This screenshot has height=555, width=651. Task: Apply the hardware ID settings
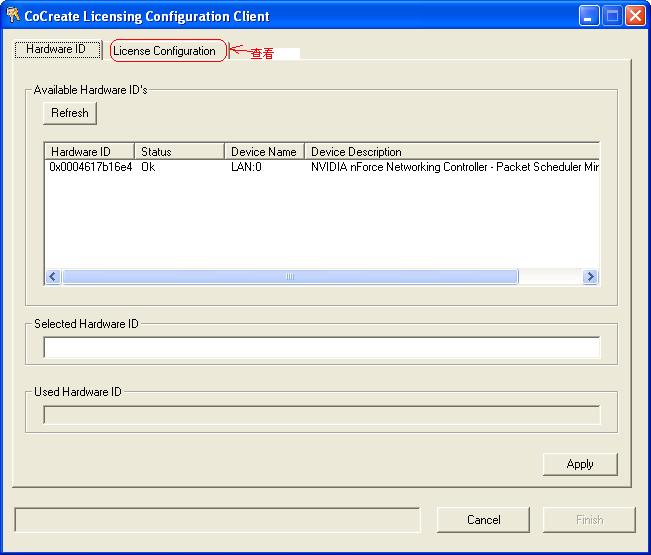coord(580,464)
